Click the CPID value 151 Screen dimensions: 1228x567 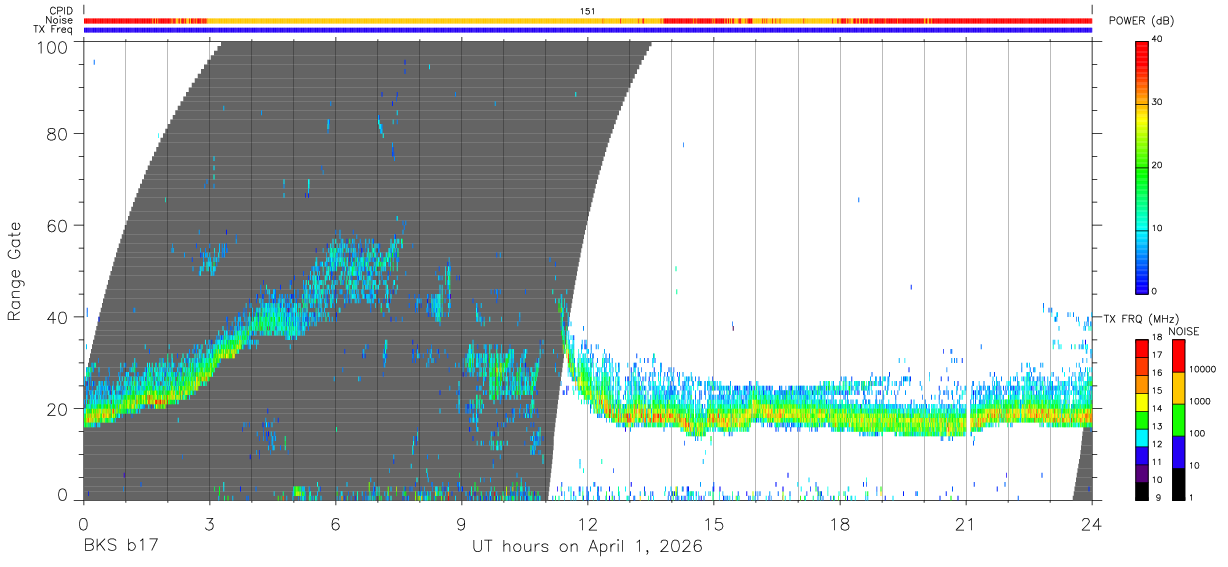pos(588,11)
